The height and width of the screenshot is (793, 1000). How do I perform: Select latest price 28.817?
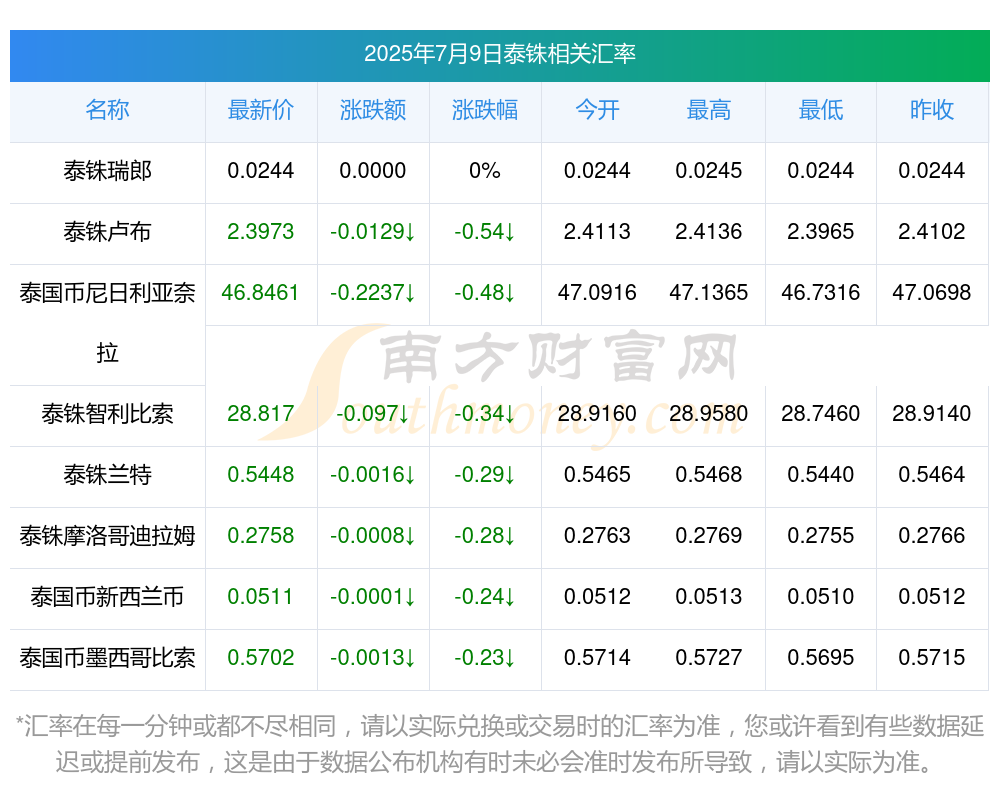pyautogui.click(x=260, y=413)
